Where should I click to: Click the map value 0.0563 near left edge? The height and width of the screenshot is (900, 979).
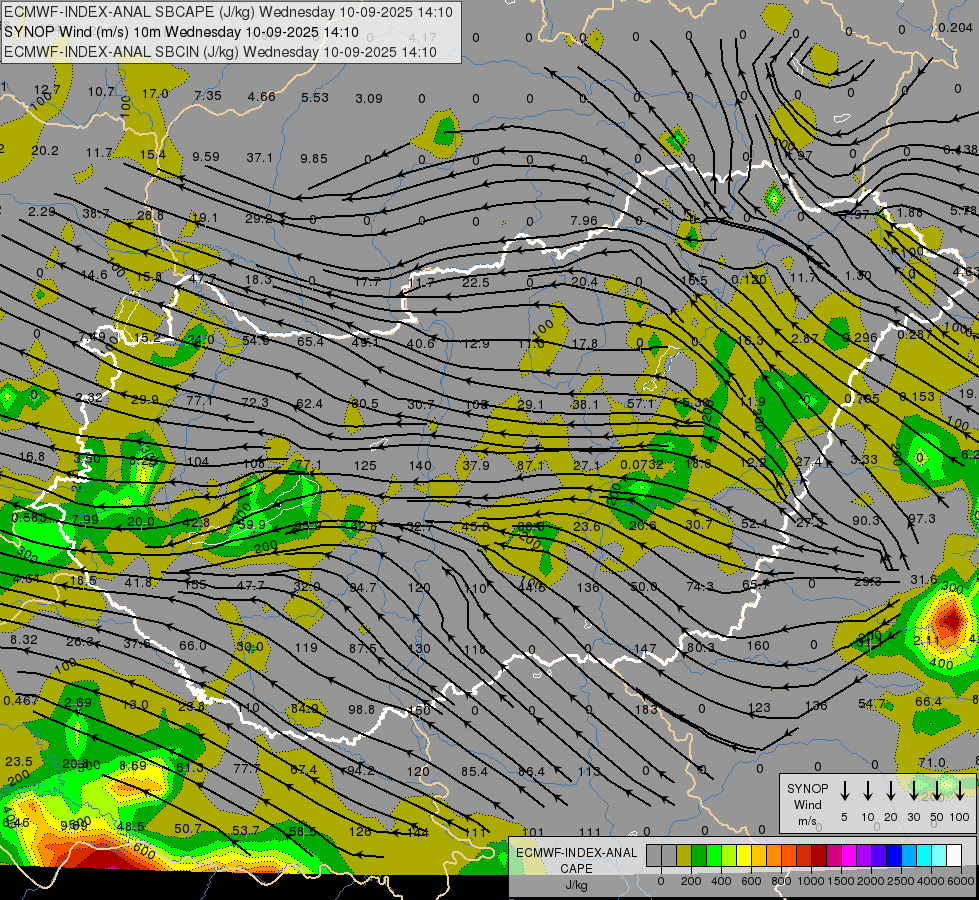pyautogui.click(x=28, y=517)
